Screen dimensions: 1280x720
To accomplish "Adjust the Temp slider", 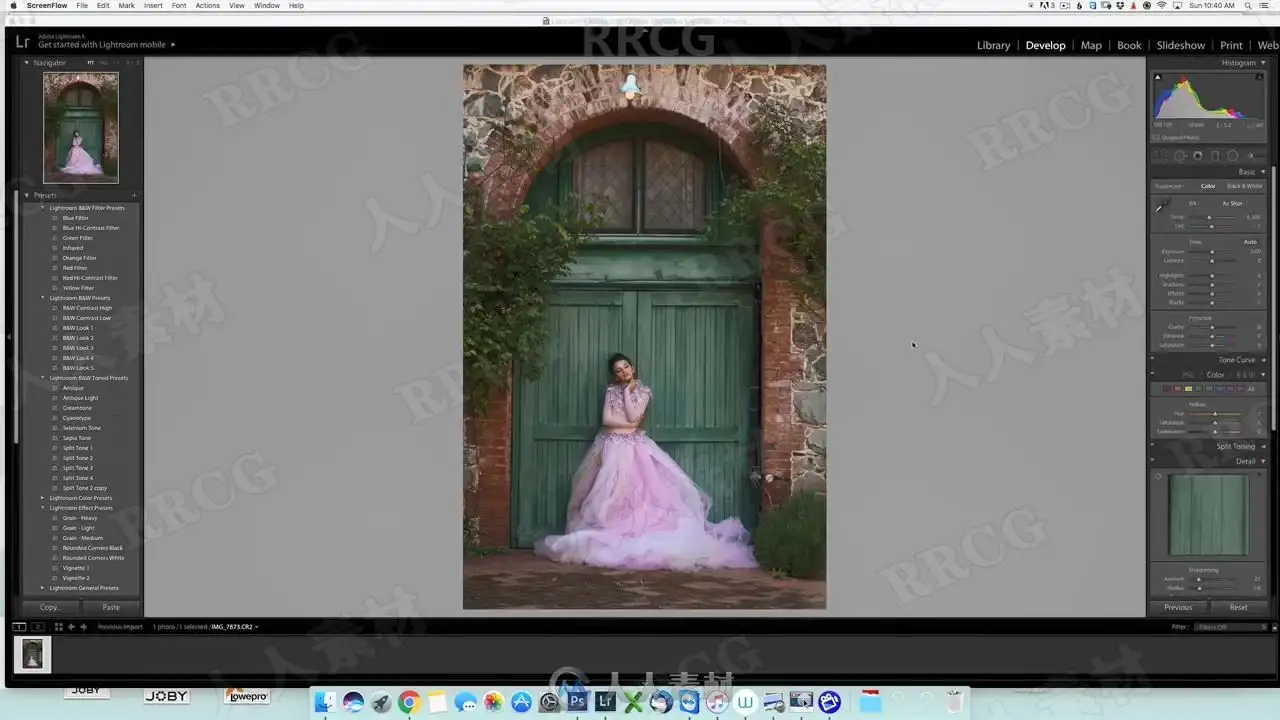I will (1209, 217).
